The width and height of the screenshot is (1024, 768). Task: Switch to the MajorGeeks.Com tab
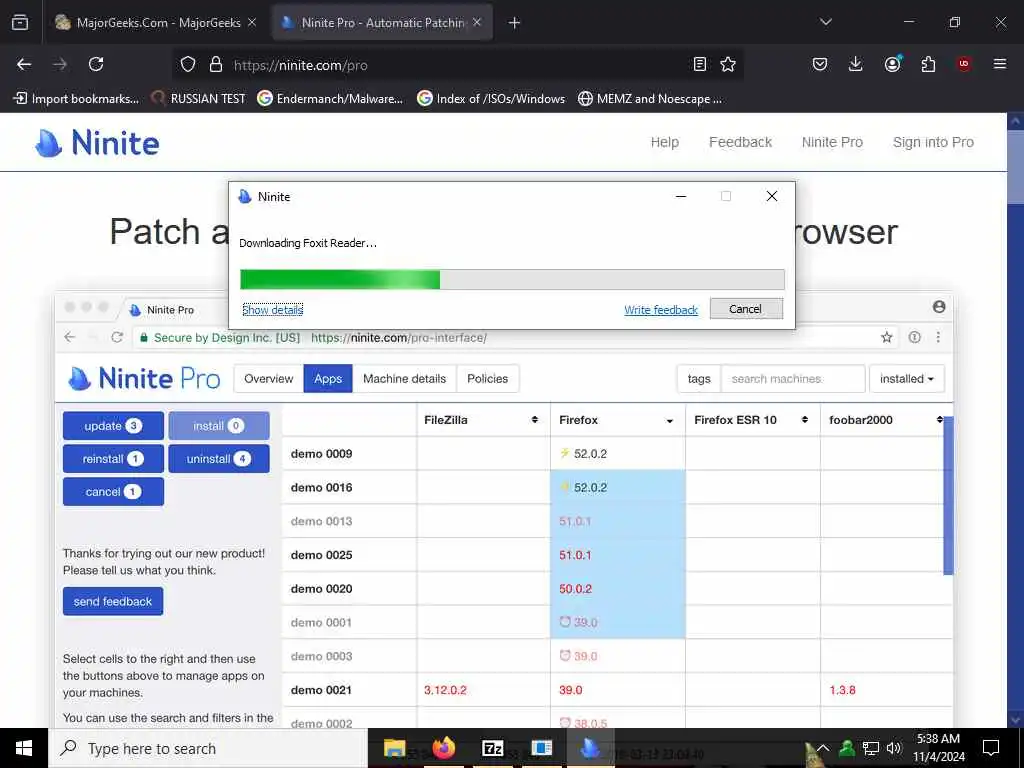pyautogui.click(x=155, y=22)
